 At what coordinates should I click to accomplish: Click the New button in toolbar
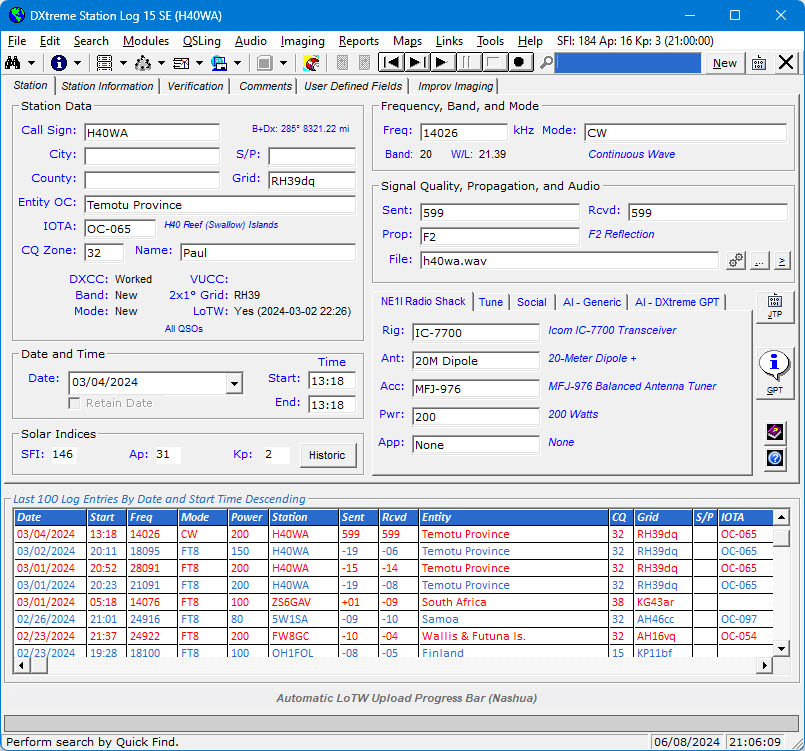click(x=724, y=63)
